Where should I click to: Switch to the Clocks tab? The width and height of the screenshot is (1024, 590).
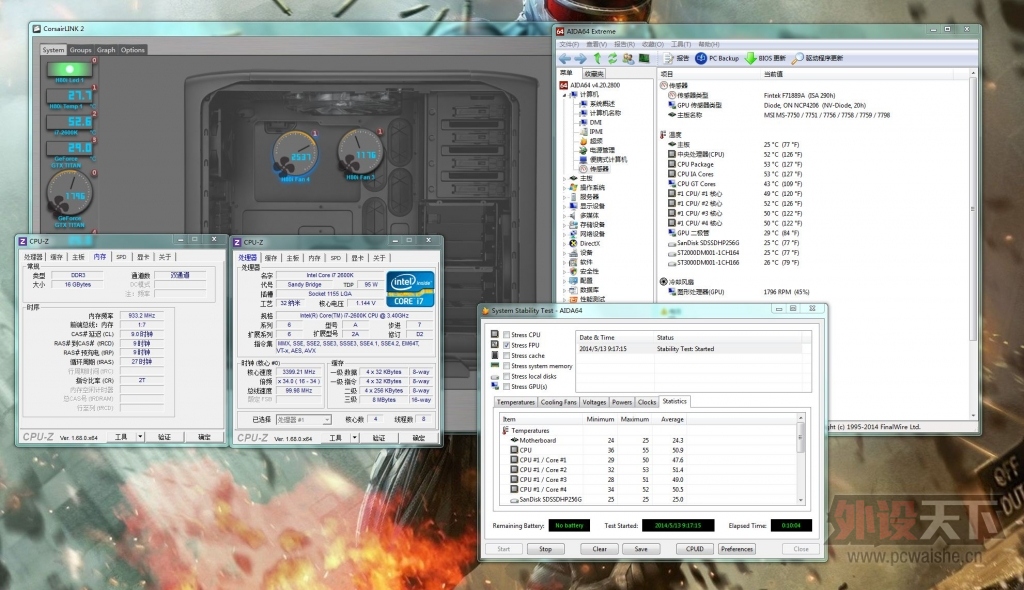[x=647, y=402]
